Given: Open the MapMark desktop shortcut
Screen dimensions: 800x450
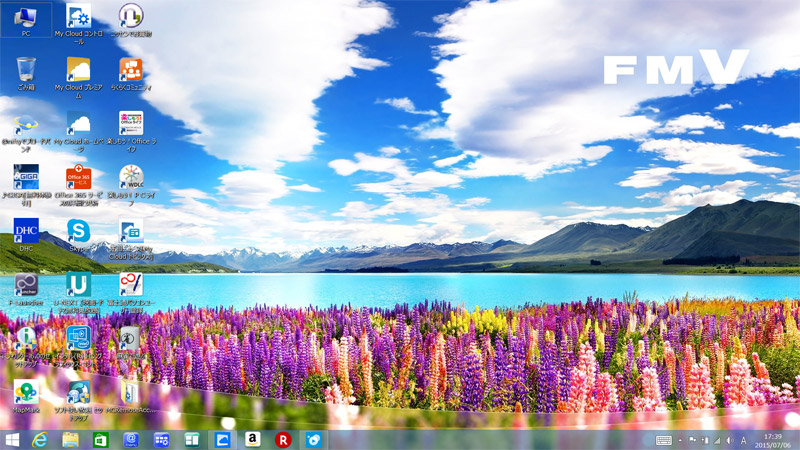Looking at the screenshot, I should (26, 392).
